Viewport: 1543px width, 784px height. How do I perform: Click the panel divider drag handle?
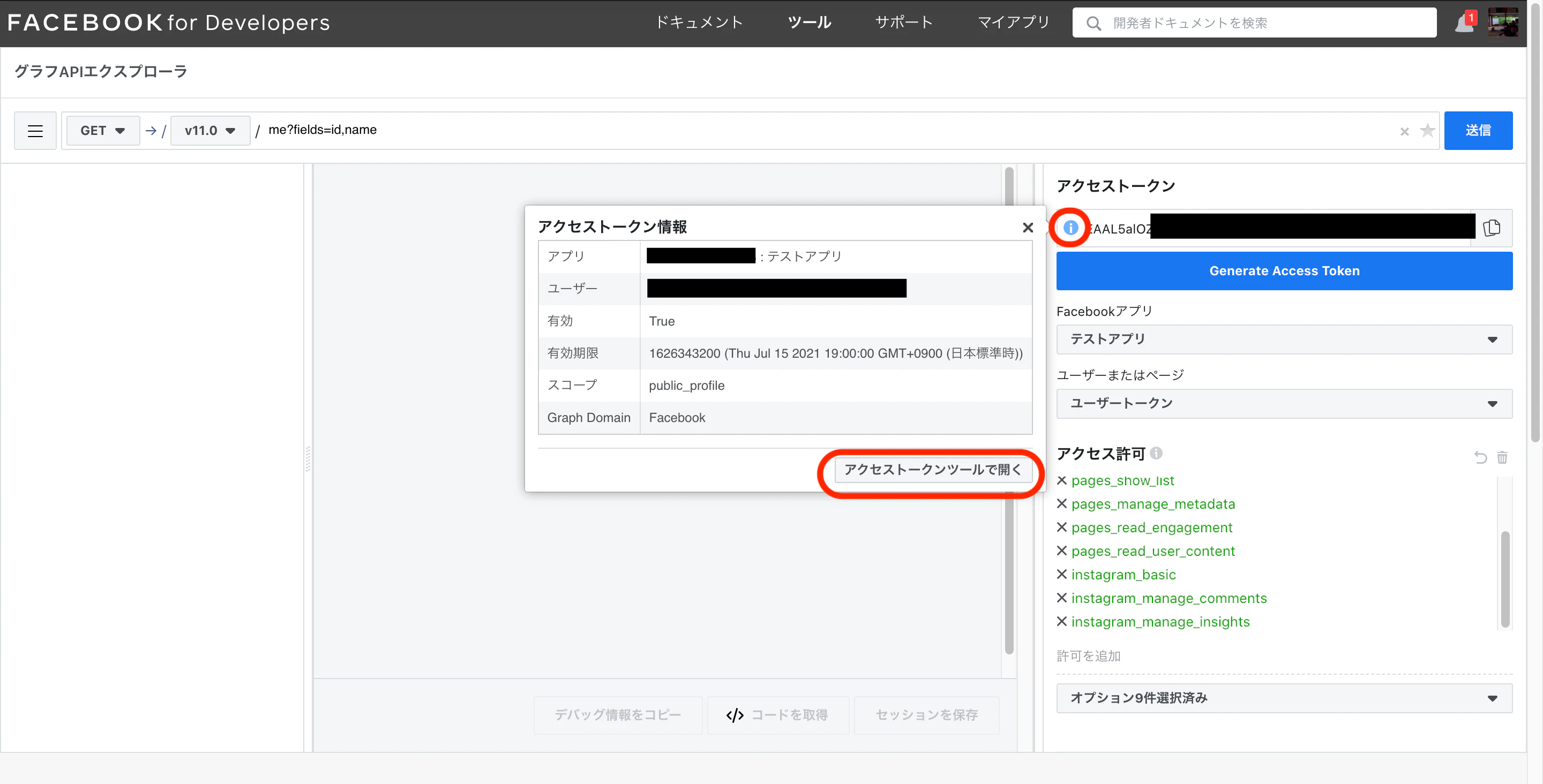(x=308, y=458)
